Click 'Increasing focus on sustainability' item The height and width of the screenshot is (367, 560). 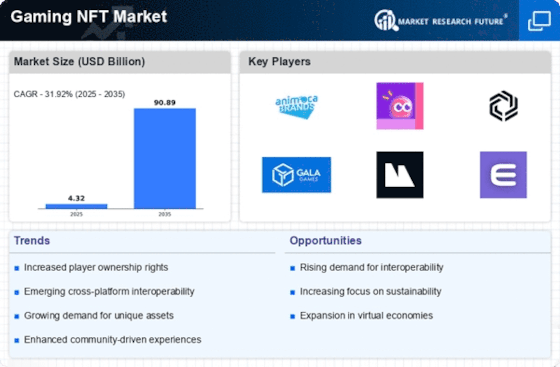(x=371, y=292)
